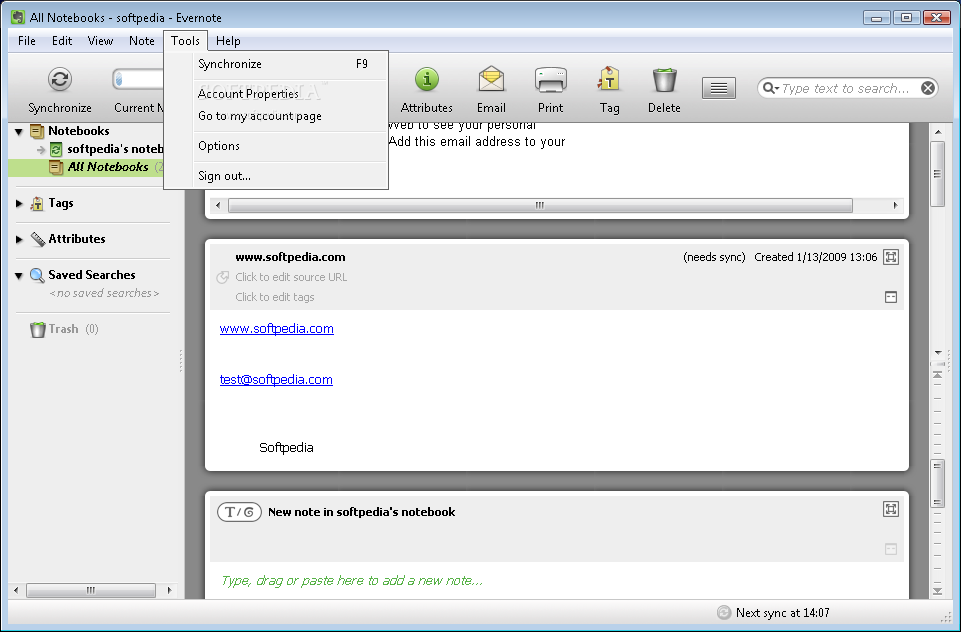The image size is (961, 632).
Task: Collapse the www.softpedia.com note header panel icon
Action: click(891, 297)
